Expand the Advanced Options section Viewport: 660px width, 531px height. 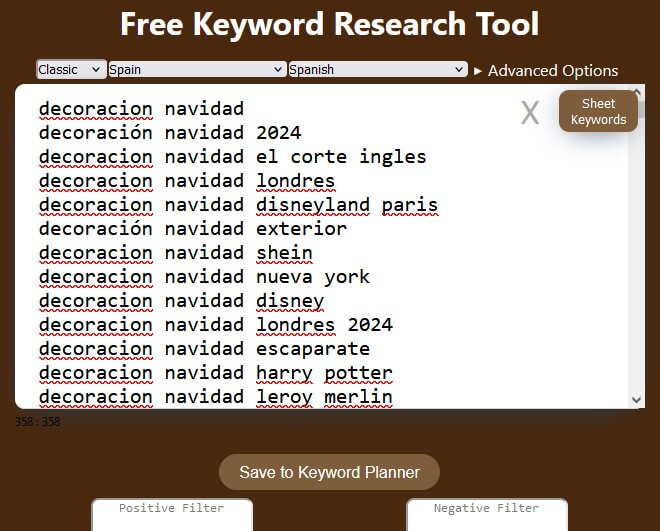546,70
